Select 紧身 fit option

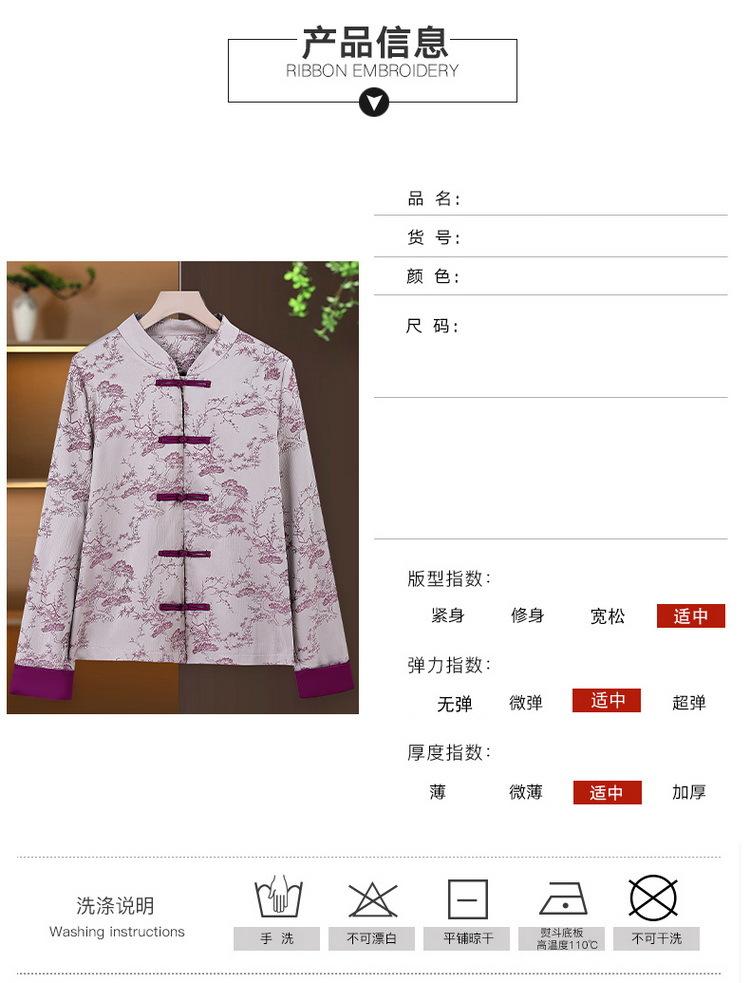(448, 616)
